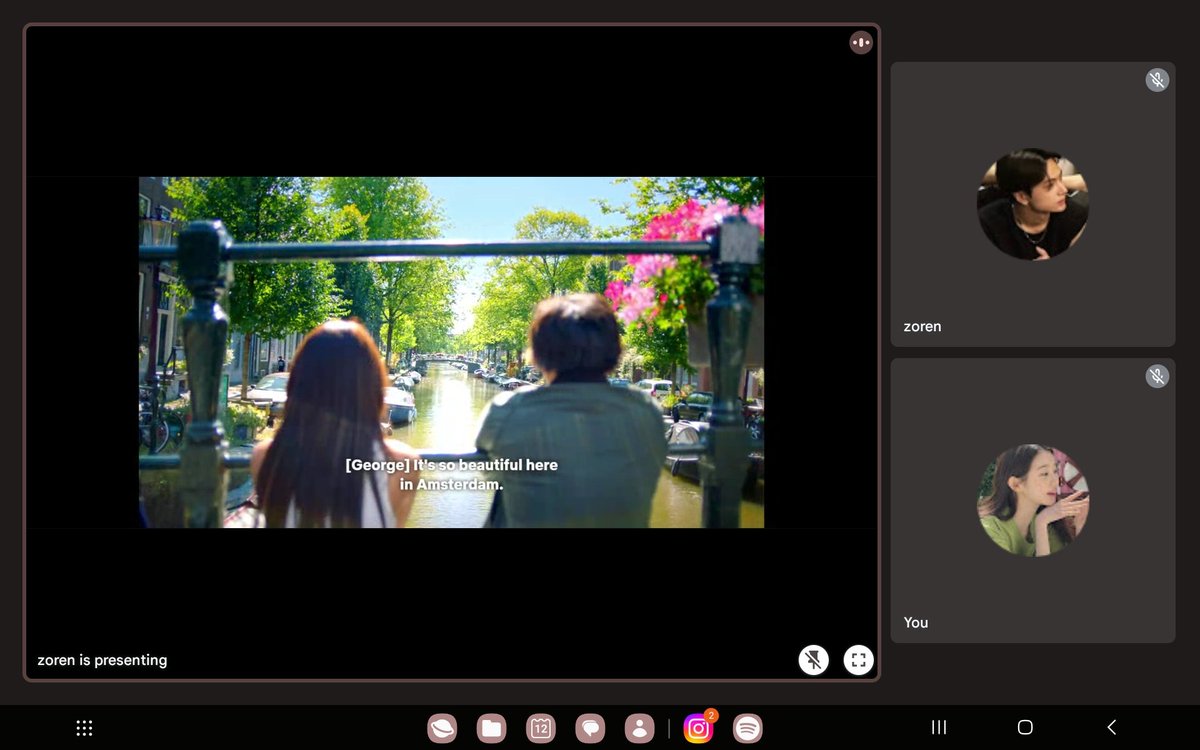Select your own video tile
This screenshot has width=1200, height=750.
[1033, 500]
